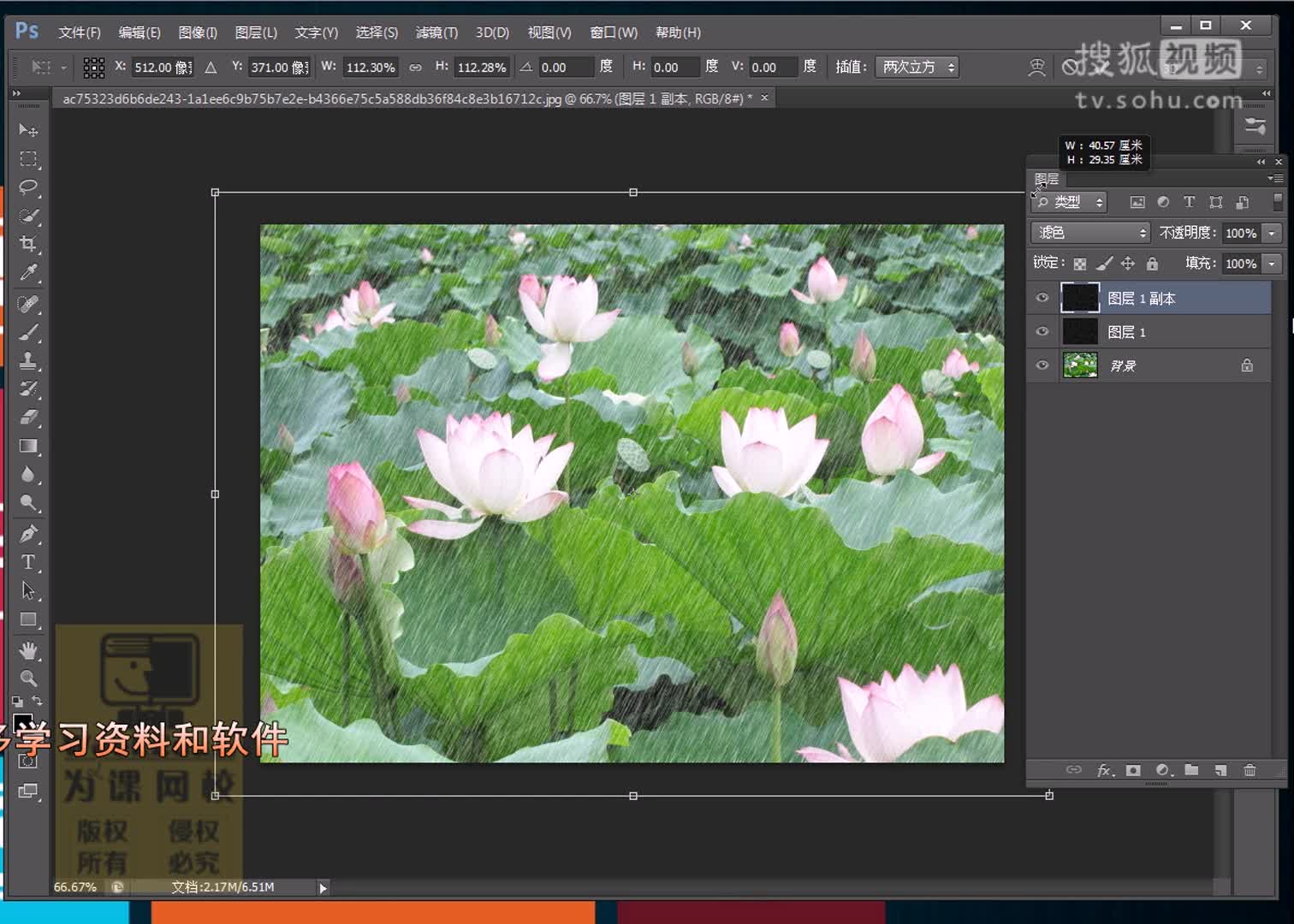Image resolution: width=1294 pixels, height=924 pixels.
Task: Toggle lock all
Action: tap(1152, 264)
